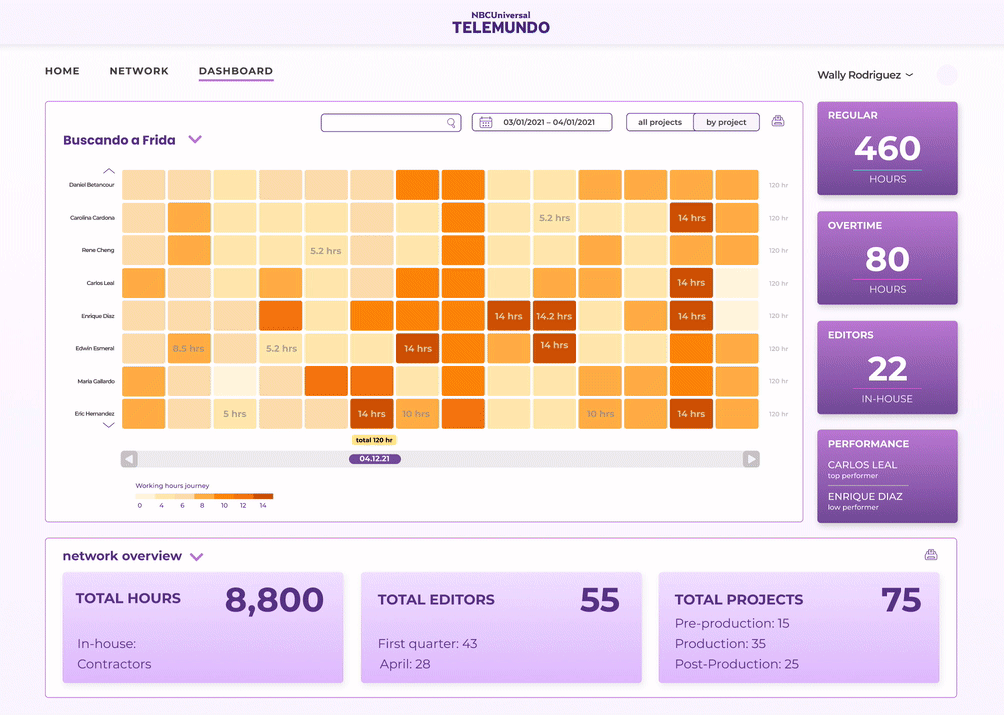Viewport: 1004px width, 715px height.
Task: Click the Pre-production: 15 text
Action: tap(732, 623)
